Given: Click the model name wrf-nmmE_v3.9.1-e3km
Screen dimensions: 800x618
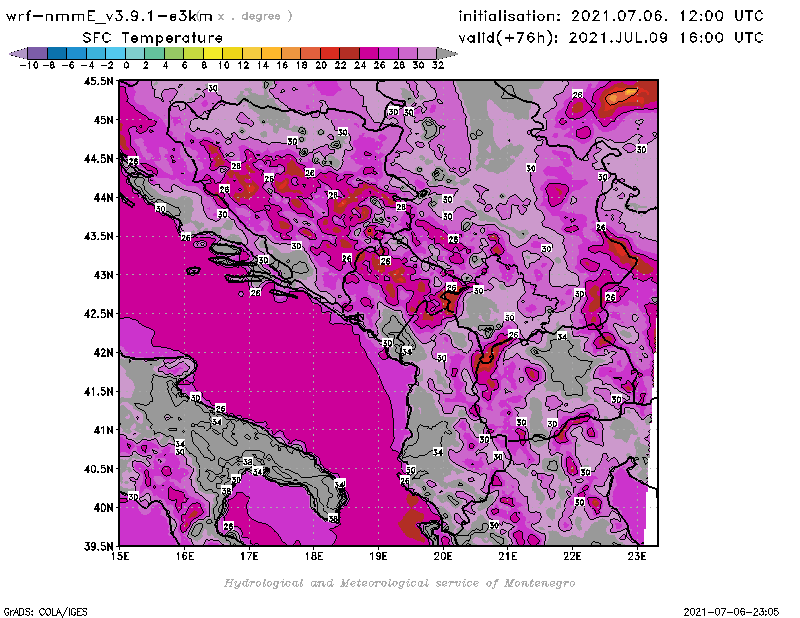Looking at the screenshot, I should 109,16.
